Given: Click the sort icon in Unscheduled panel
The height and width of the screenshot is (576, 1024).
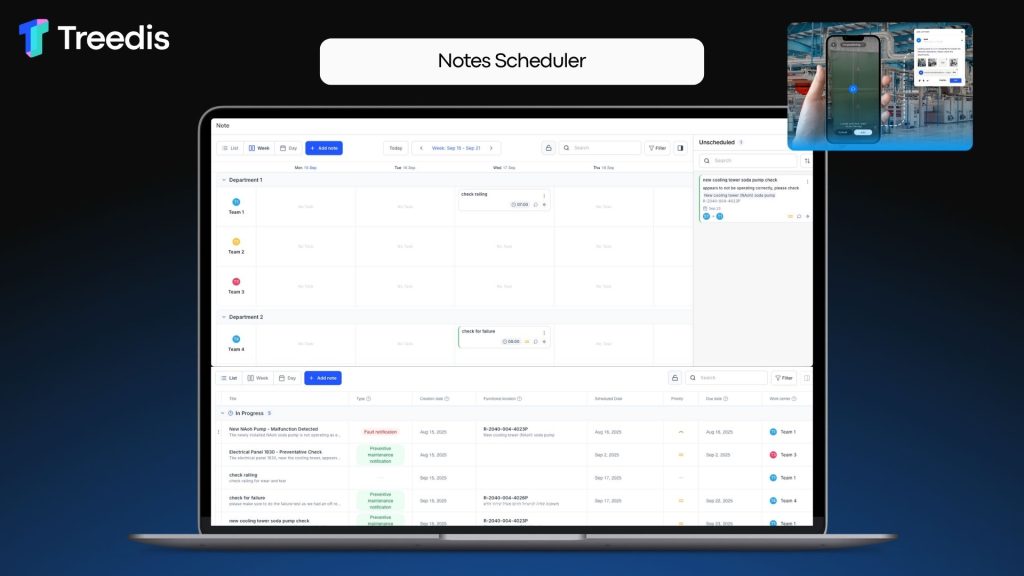Looking at the screenshot, I should point(807,160).
